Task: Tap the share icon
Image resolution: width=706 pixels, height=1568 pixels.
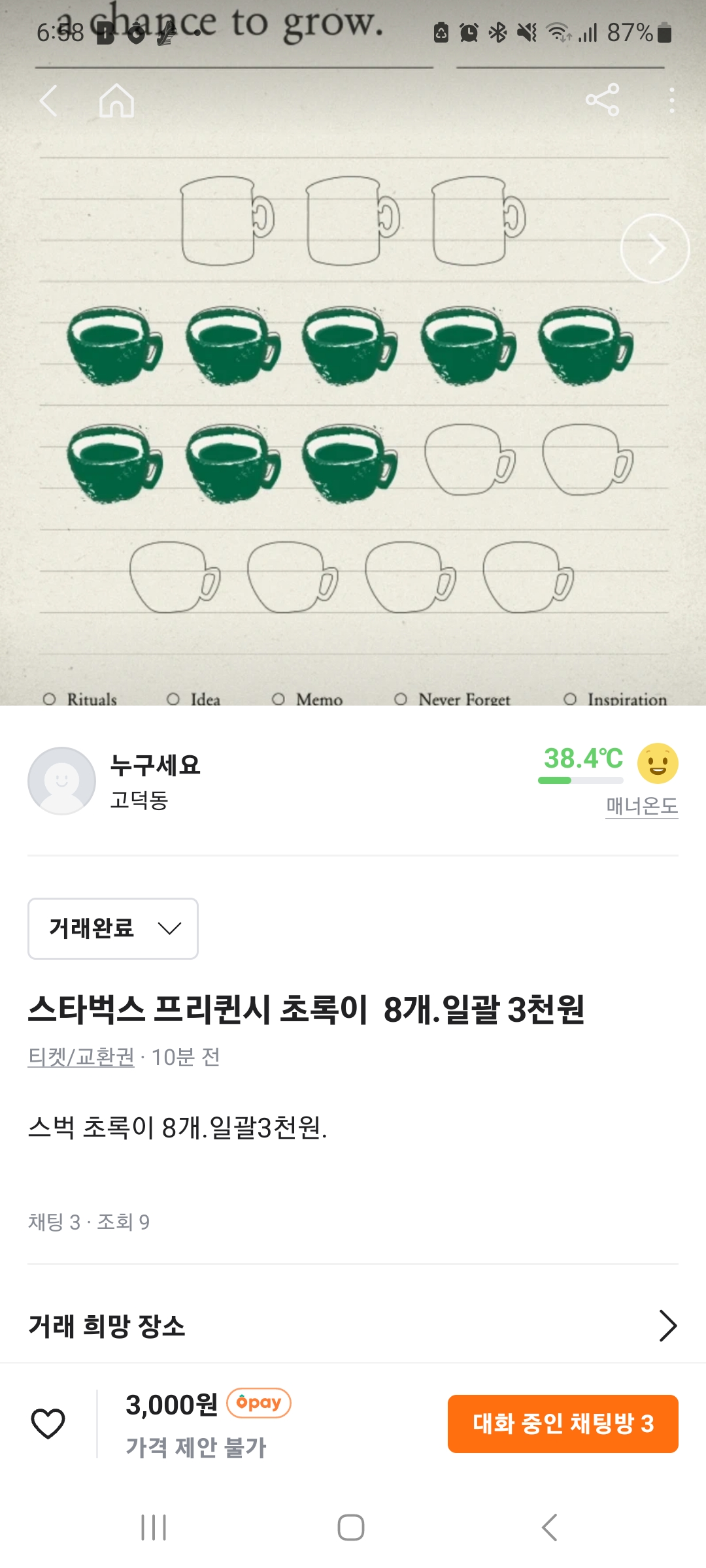Action: pos(602,100)
